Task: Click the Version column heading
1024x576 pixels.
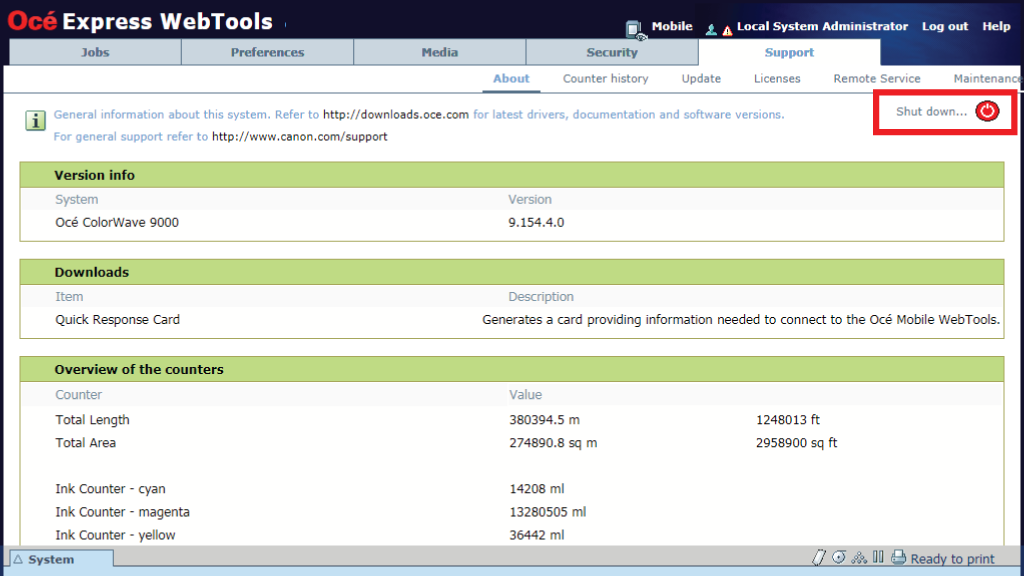Action: coord(530,199)
